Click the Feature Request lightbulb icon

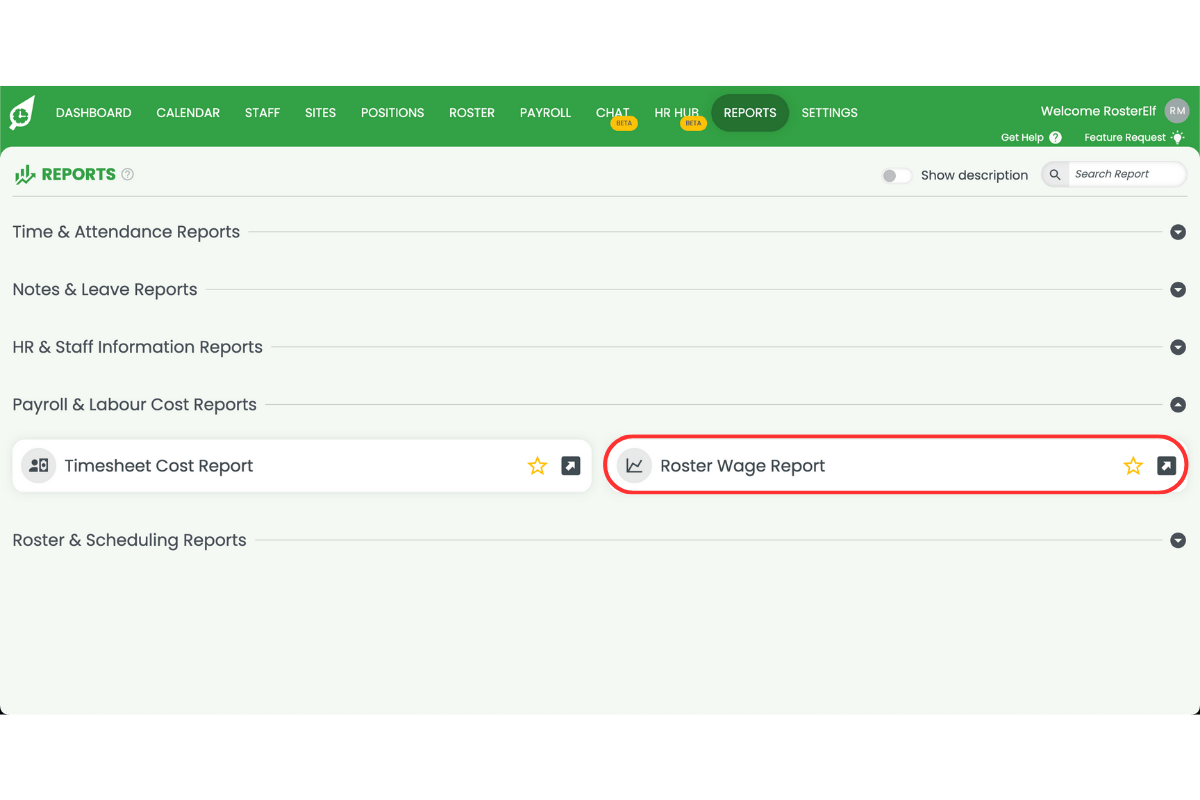tap(1177, 137)
